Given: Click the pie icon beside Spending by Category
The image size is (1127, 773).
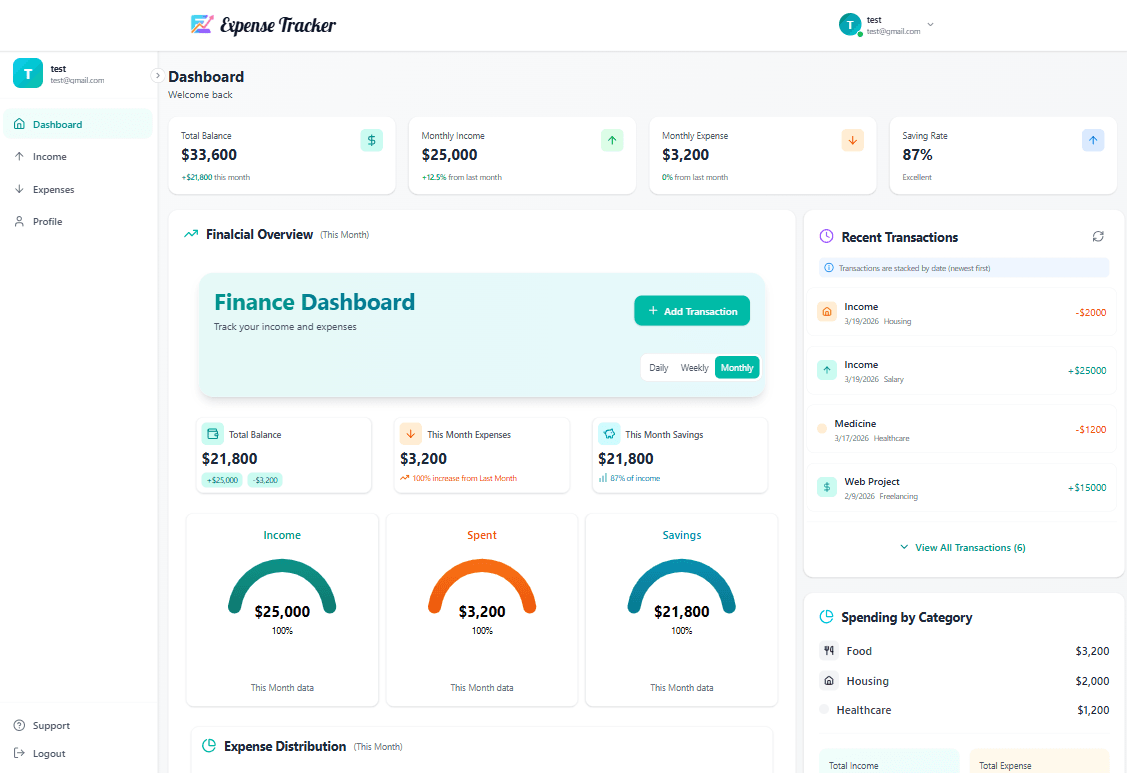Looking at the screenshot, I should pyautogui.click(x=827, y=616).
